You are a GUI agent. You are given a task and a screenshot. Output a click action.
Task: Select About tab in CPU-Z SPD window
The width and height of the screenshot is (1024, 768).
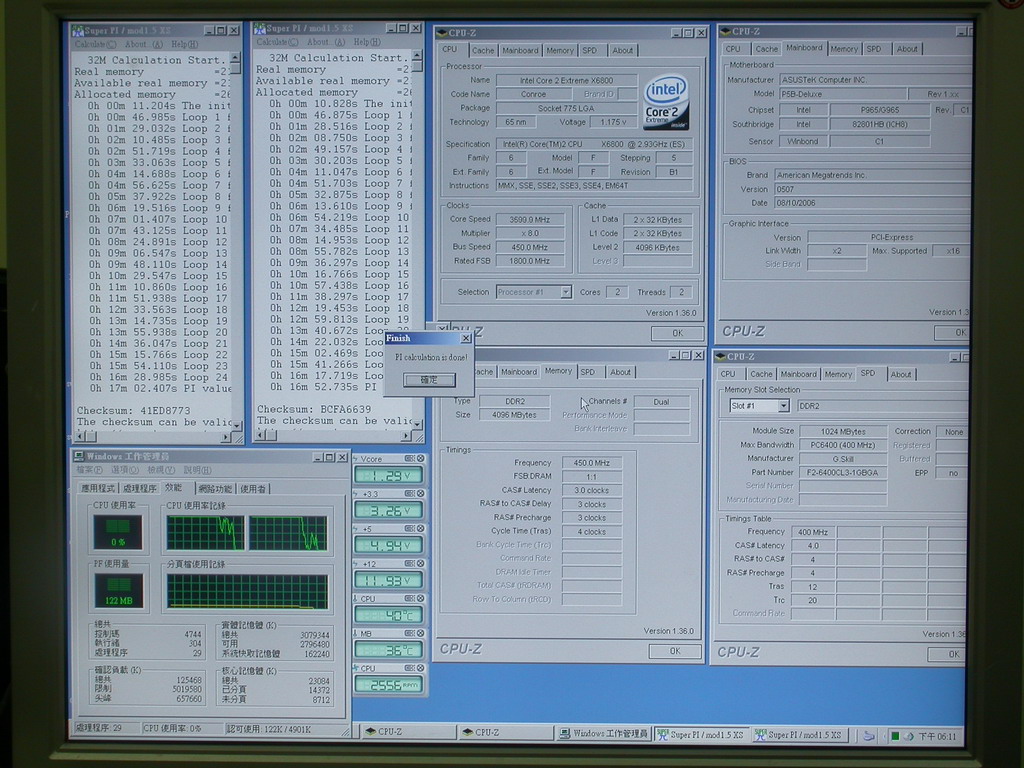coord(901,374)
